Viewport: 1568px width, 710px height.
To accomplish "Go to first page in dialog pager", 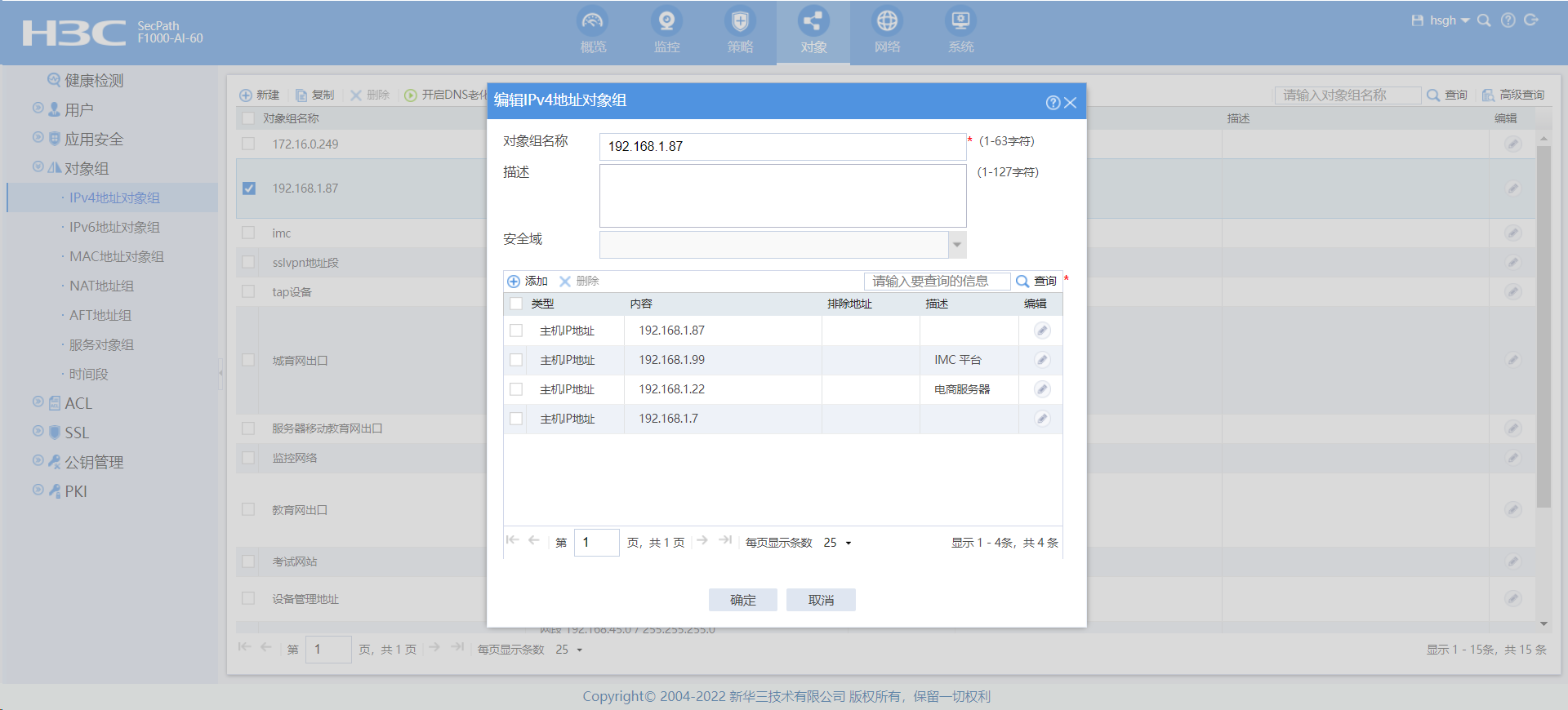I will click(x=513, y=540).
